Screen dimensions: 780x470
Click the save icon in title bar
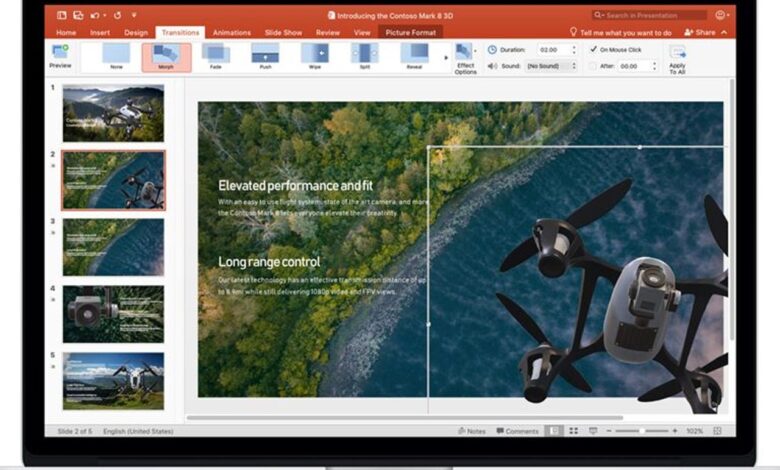(x=78, y=15)
